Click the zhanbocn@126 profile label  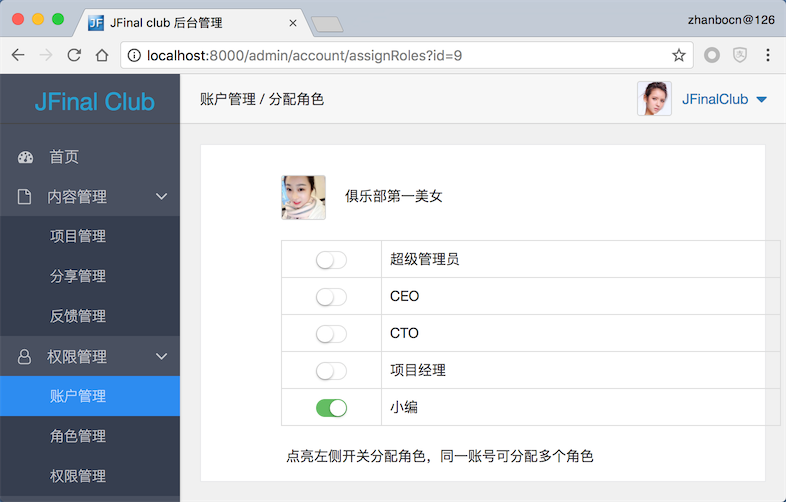pyautogui.click(x=731, y=20)
